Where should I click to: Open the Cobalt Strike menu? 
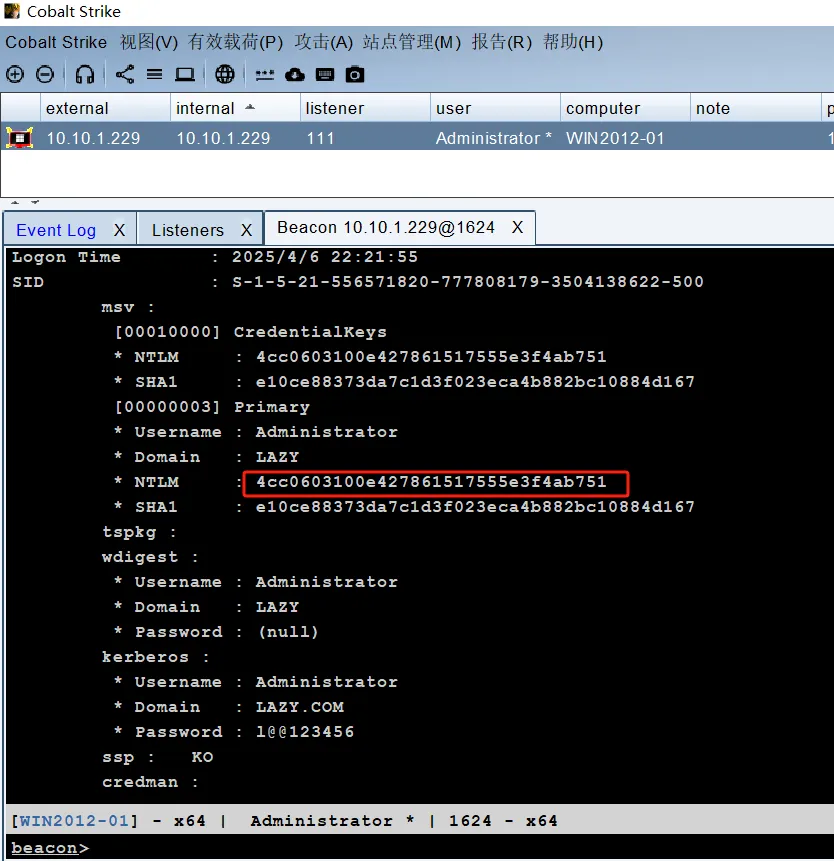[56, 42]
